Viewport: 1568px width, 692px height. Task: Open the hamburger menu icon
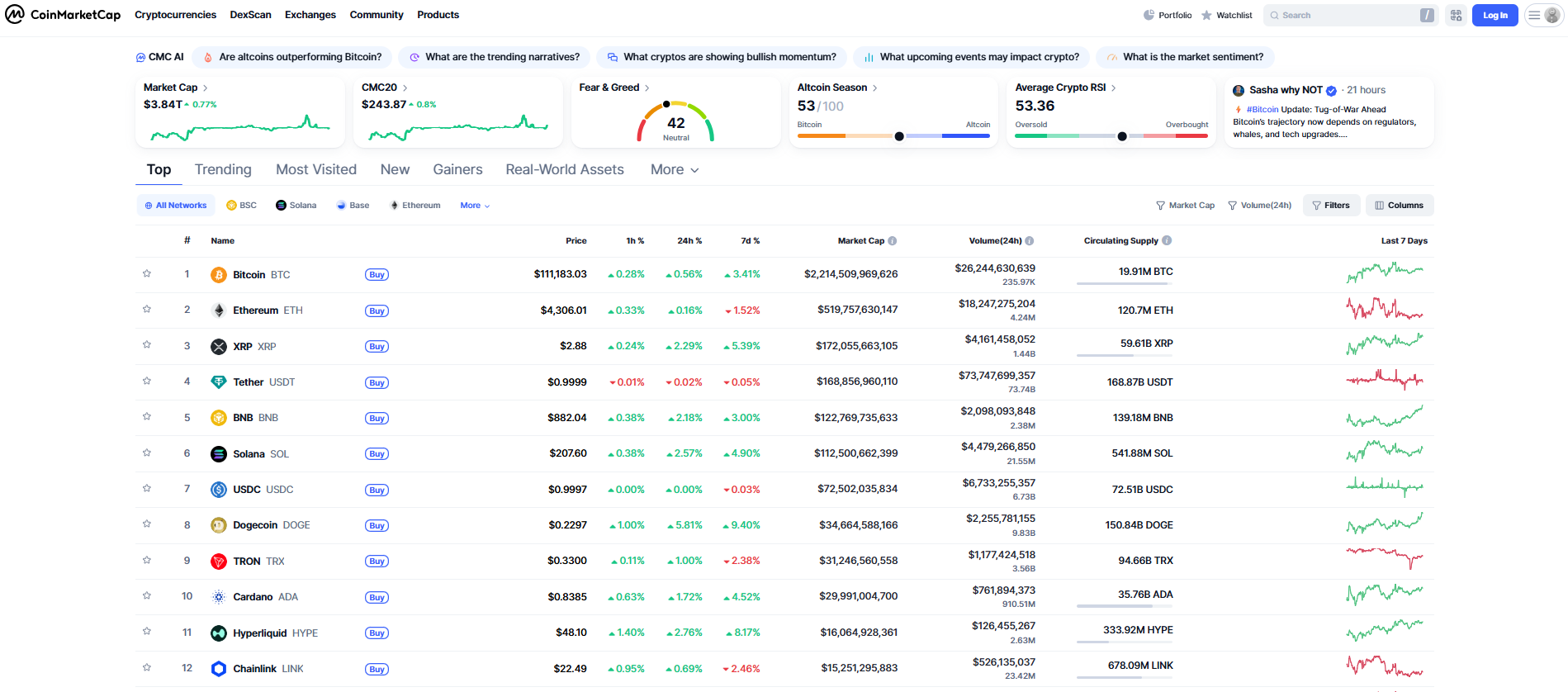(x=1534, y=15)
